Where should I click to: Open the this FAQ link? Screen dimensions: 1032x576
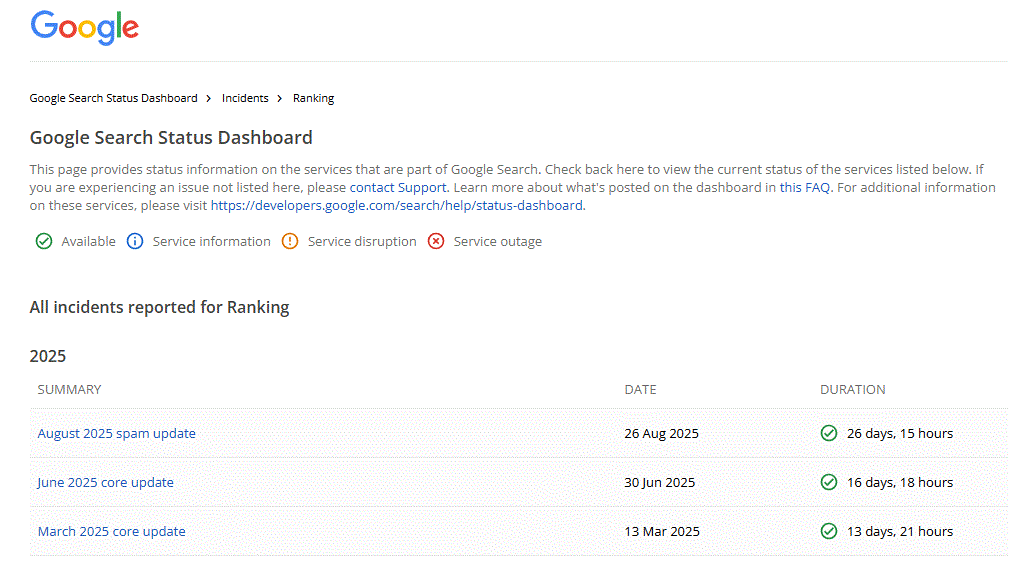click(x=804, y=188)
